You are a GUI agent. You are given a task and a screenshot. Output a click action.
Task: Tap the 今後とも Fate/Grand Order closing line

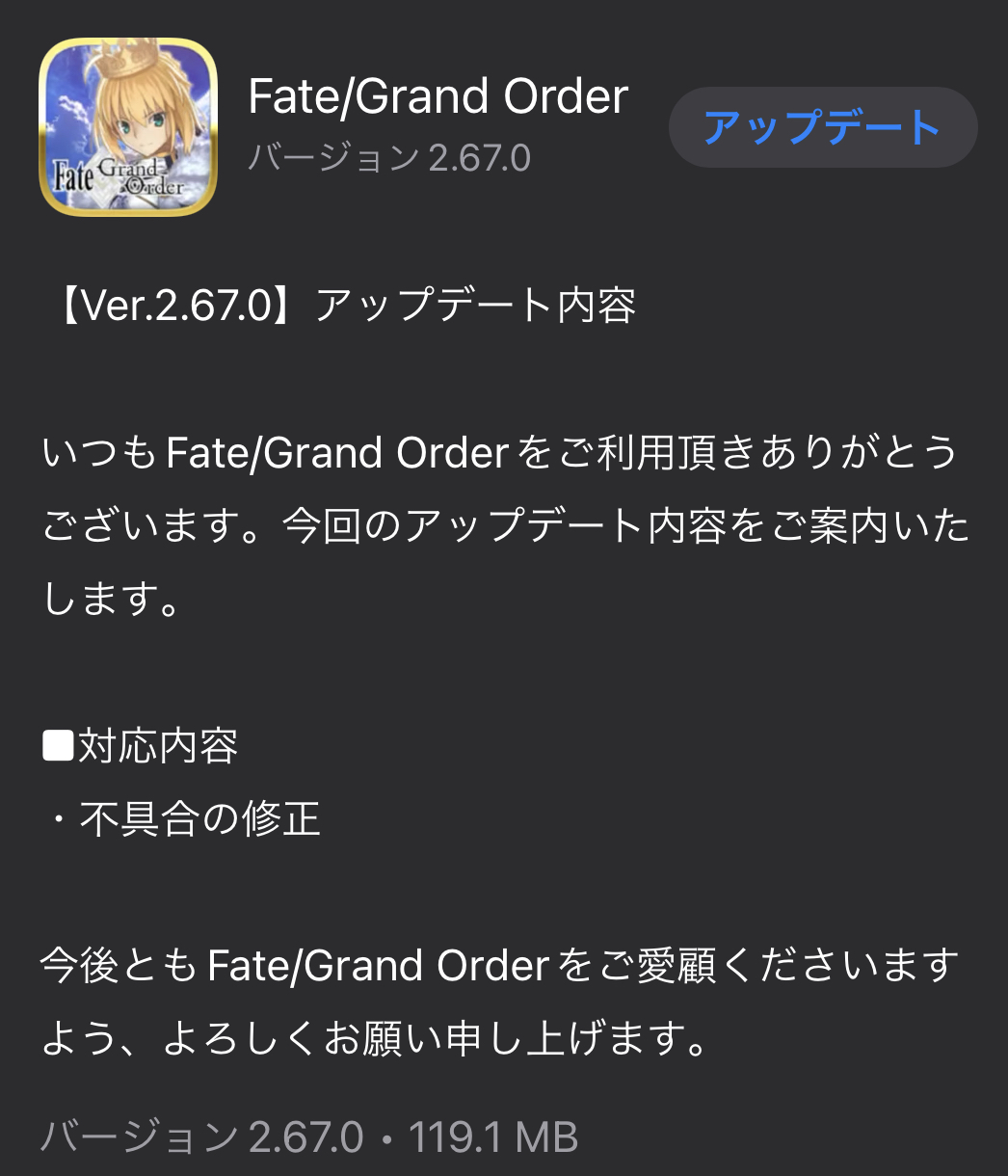pos(500,966)
